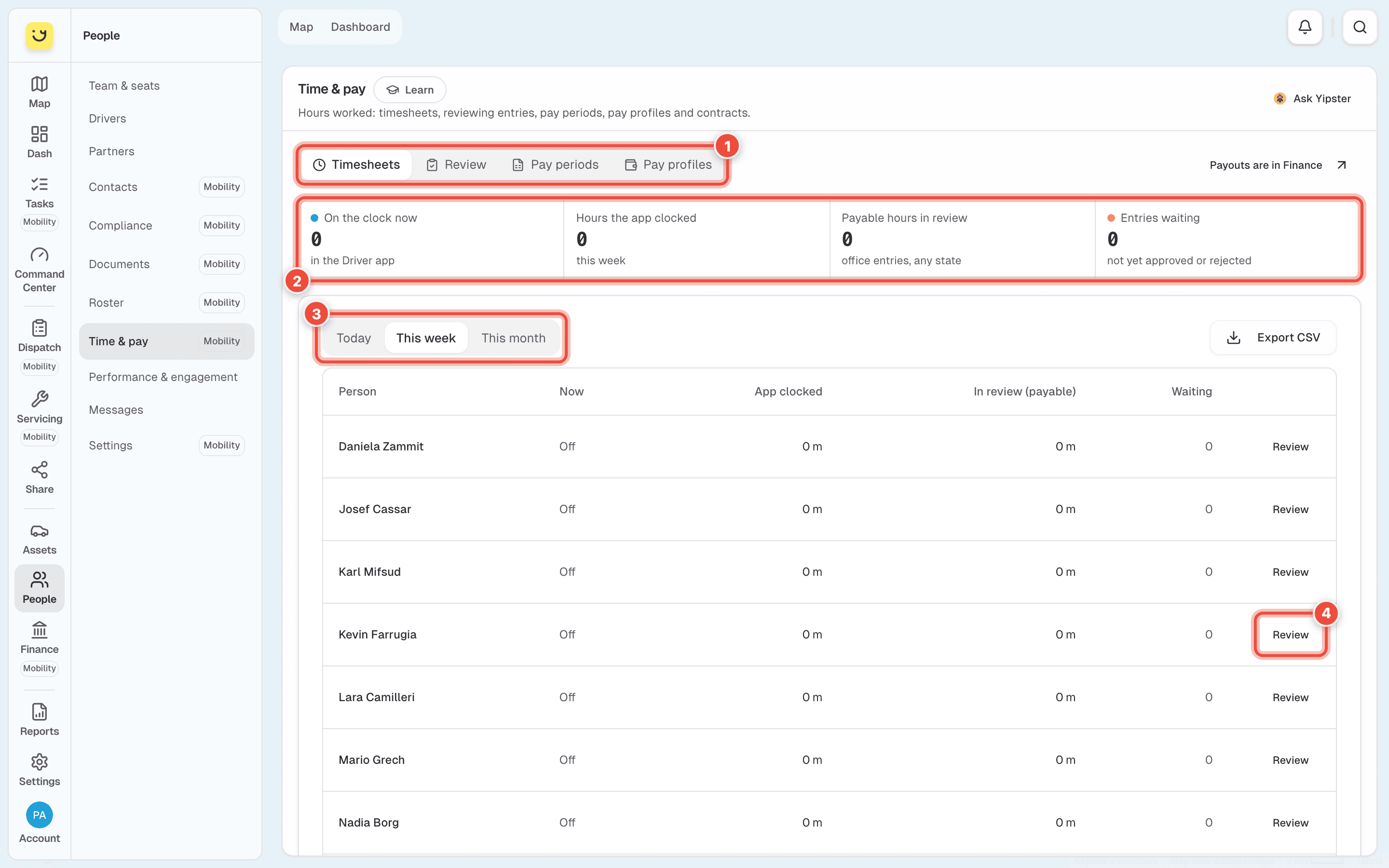1389x868 pixels.
Task: Open Settings item in People menu
Action: [x=166, y=445]
